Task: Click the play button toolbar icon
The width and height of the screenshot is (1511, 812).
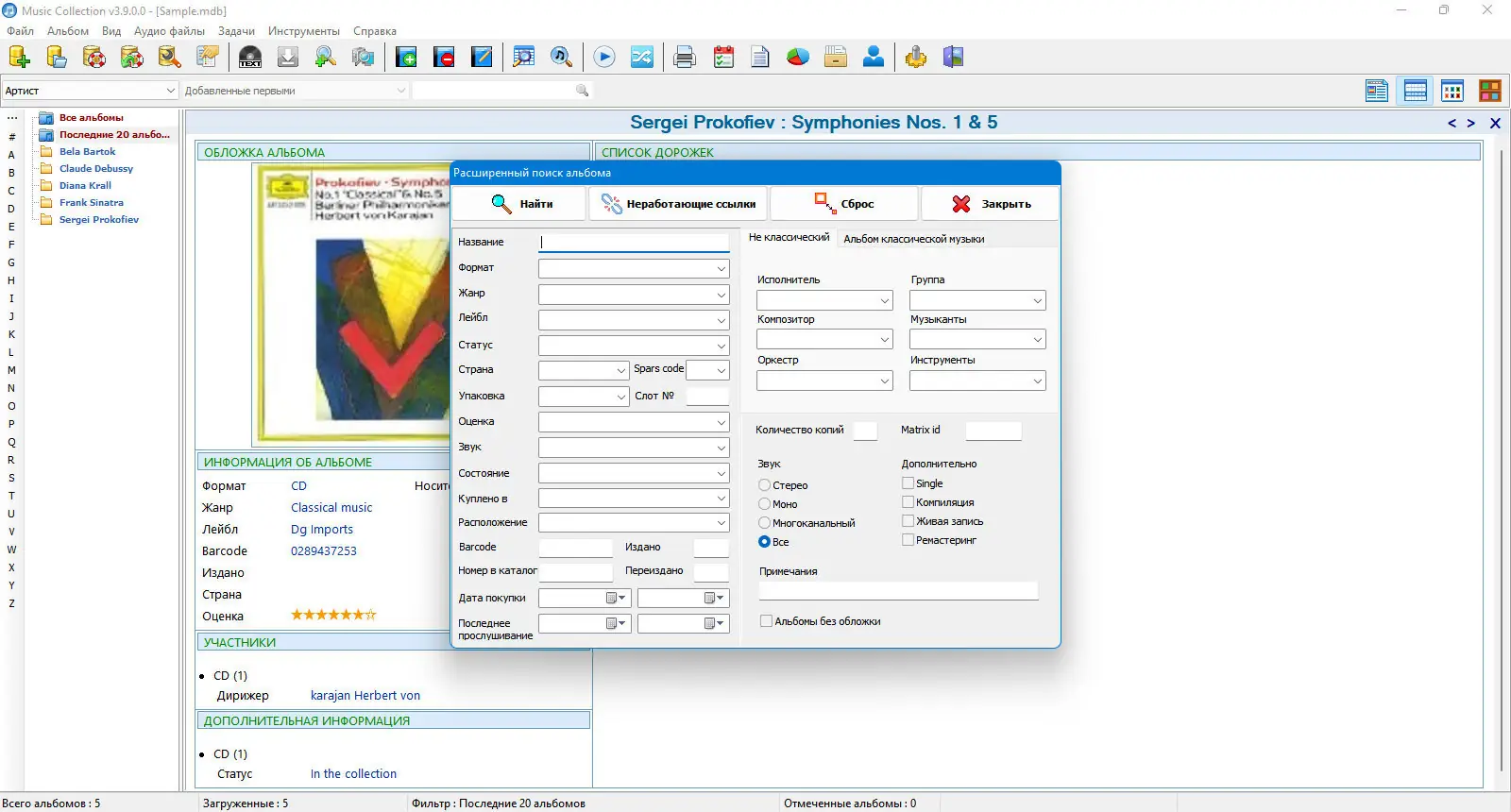Action: [x=604, y=58]
